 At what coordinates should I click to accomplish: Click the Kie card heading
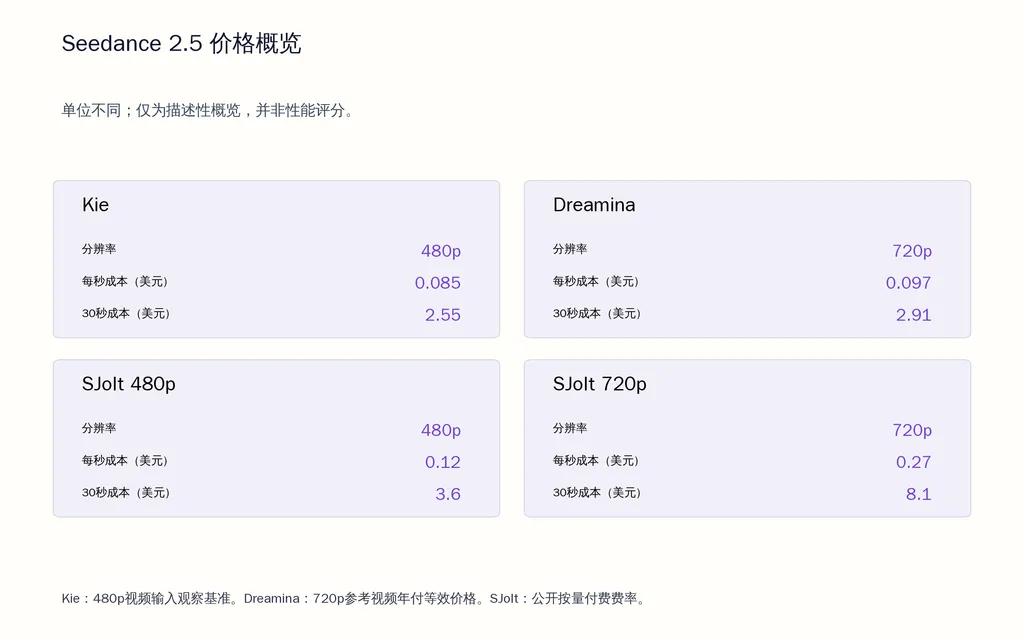point(95,205)
